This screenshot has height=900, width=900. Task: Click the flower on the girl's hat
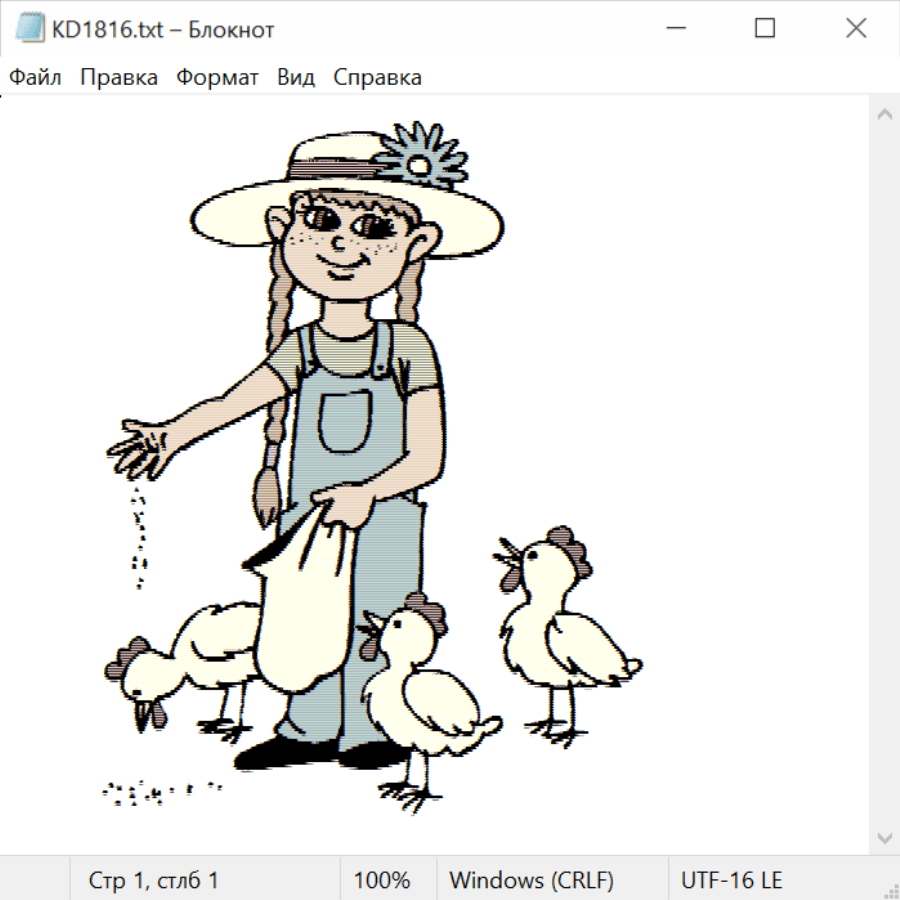click(422, 159)
